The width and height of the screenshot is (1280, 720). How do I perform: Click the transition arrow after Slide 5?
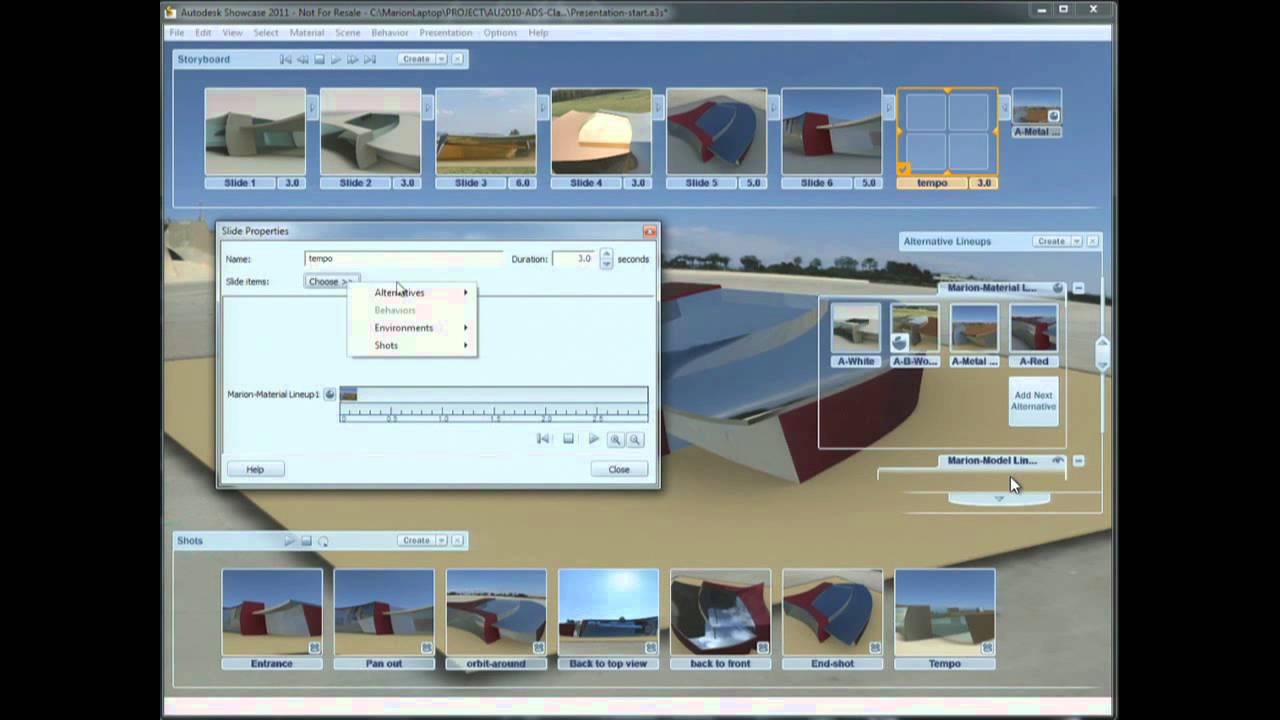point(774,107)
